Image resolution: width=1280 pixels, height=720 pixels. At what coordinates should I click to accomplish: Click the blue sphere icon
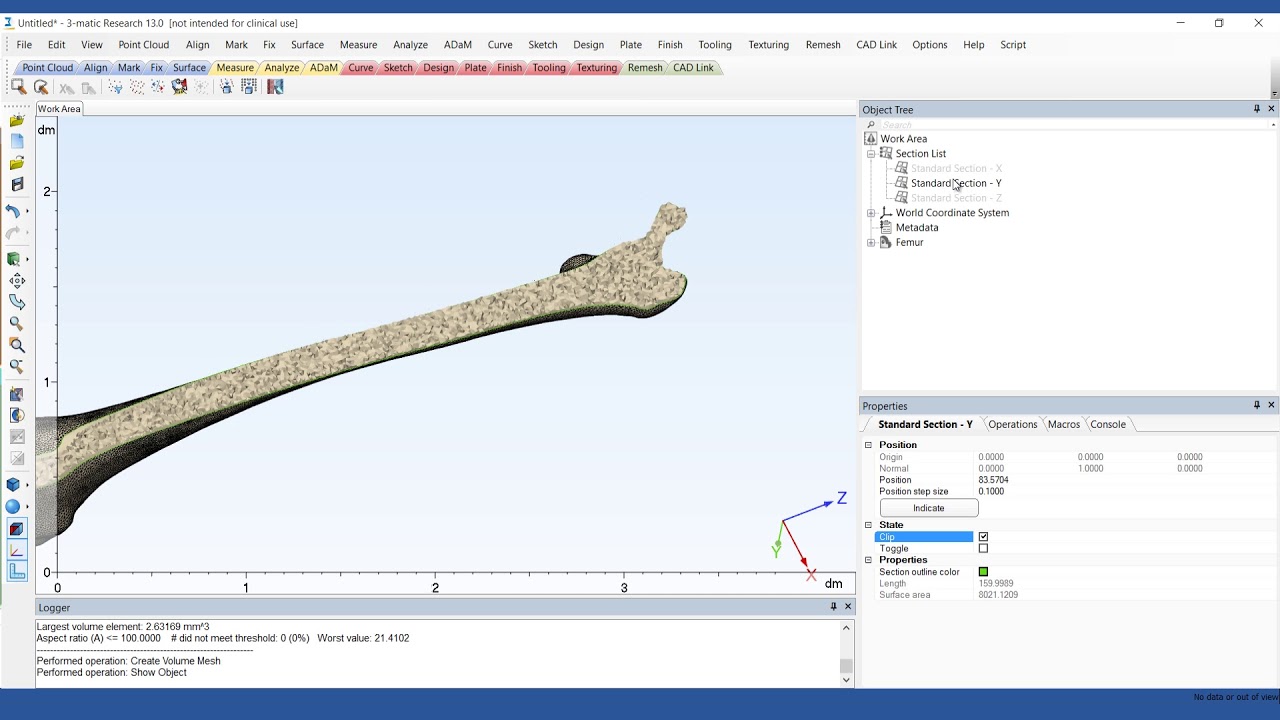tap(13, 507)
